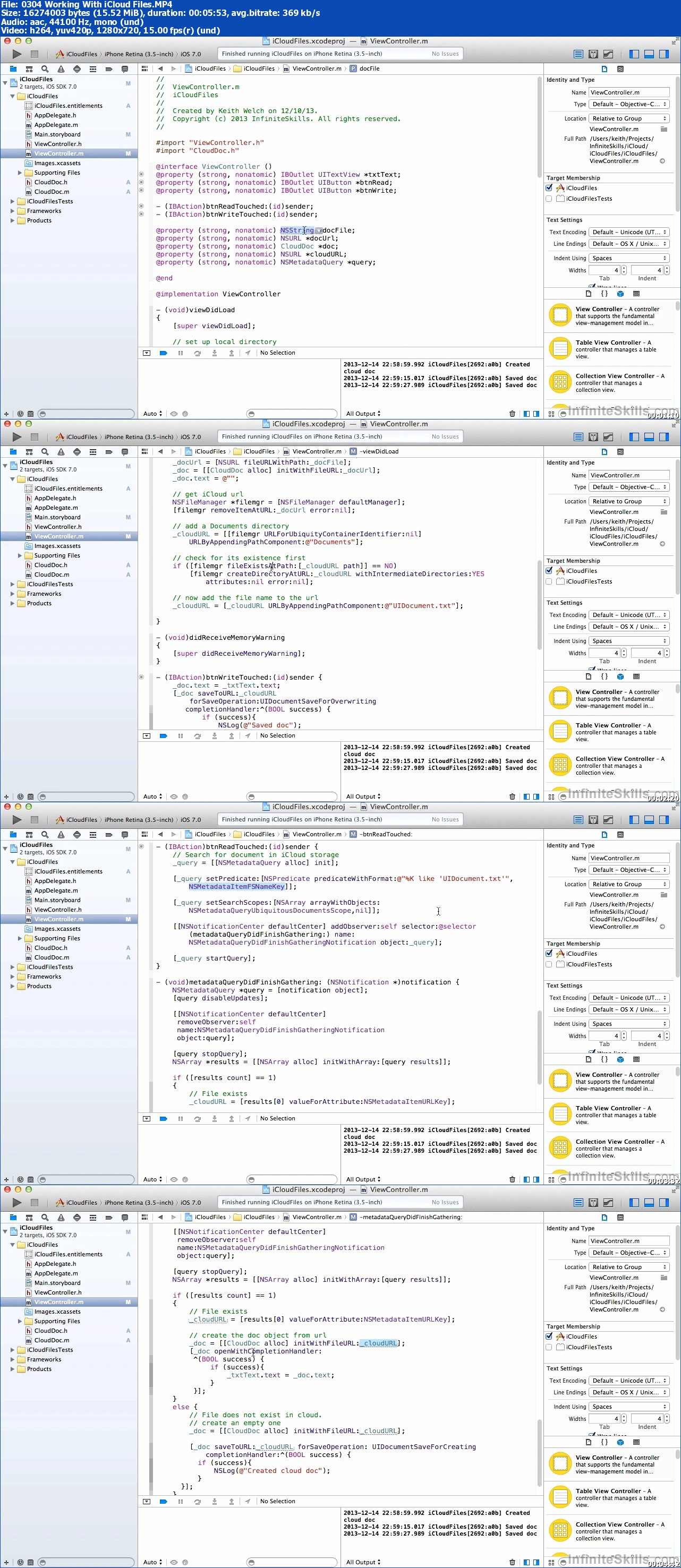The image size is (681, 1568).
Task: Open the Breakpoint navigator in the btnReadTouched frame
Action: point(108,835)
